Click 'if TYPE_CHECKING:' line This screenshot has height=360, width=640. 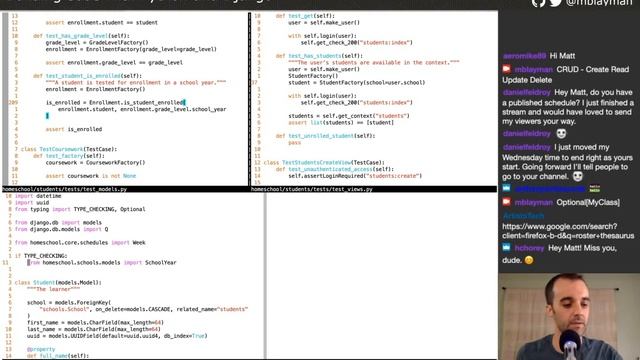coord(41,256)
